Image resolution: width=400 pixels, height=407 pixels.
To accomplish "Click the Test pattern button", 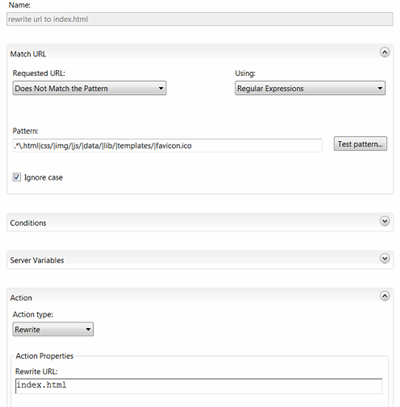I will point(360,144).
